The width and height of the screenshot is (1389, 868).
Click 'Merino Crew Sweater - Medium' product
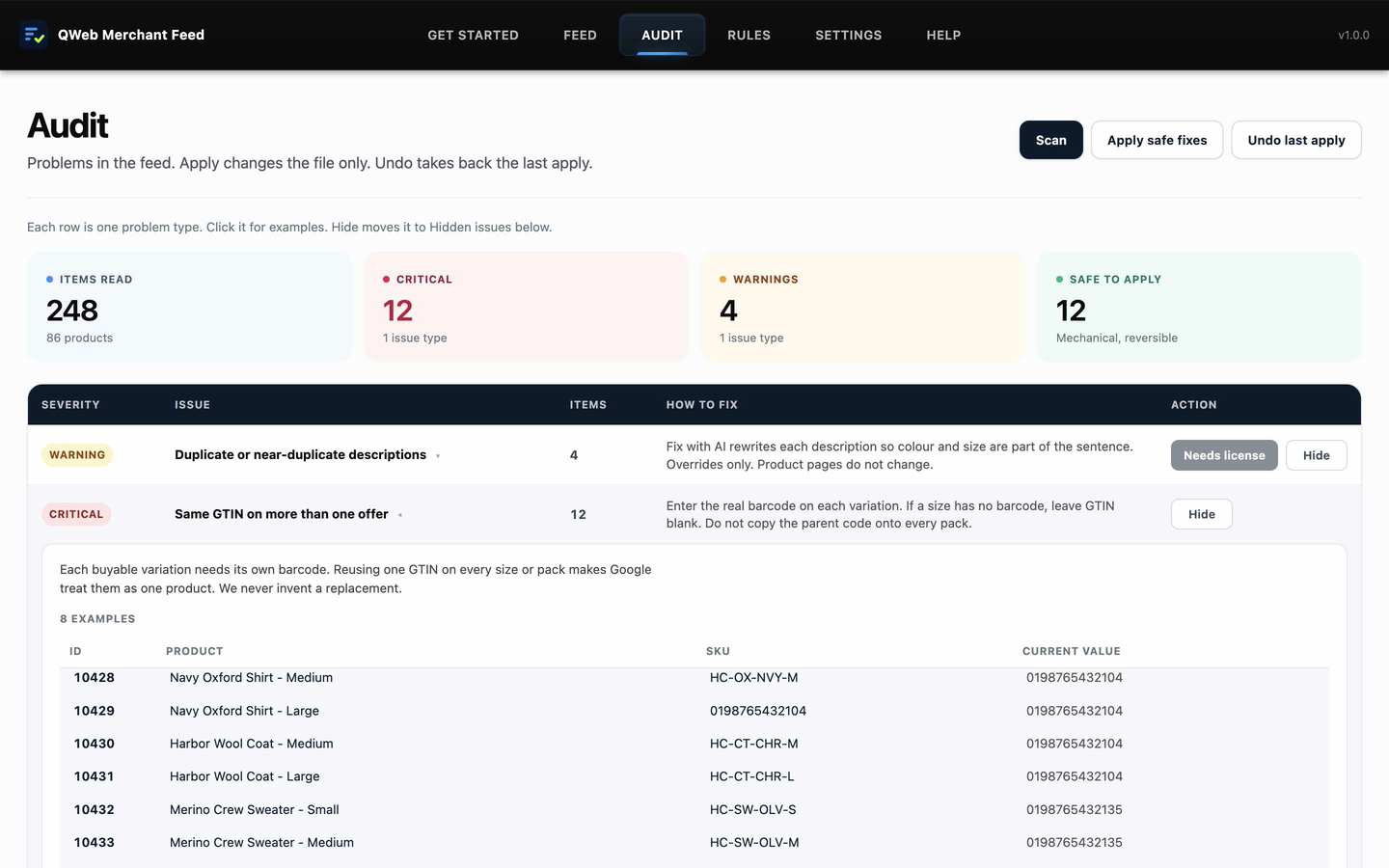pyautogui.click(x=261, y=842)
